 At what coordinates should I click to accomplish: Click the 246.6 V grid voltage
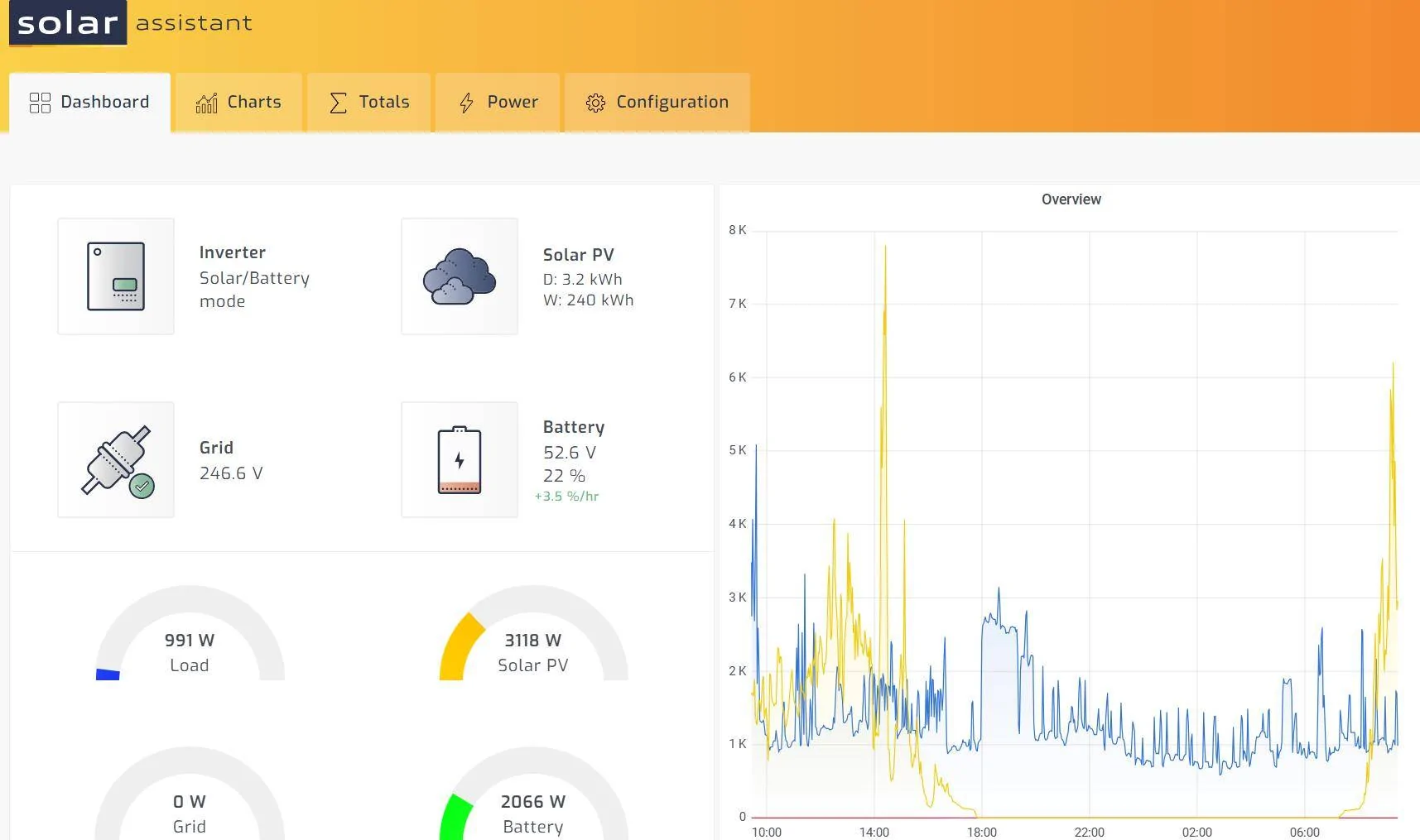click(231, 473)
